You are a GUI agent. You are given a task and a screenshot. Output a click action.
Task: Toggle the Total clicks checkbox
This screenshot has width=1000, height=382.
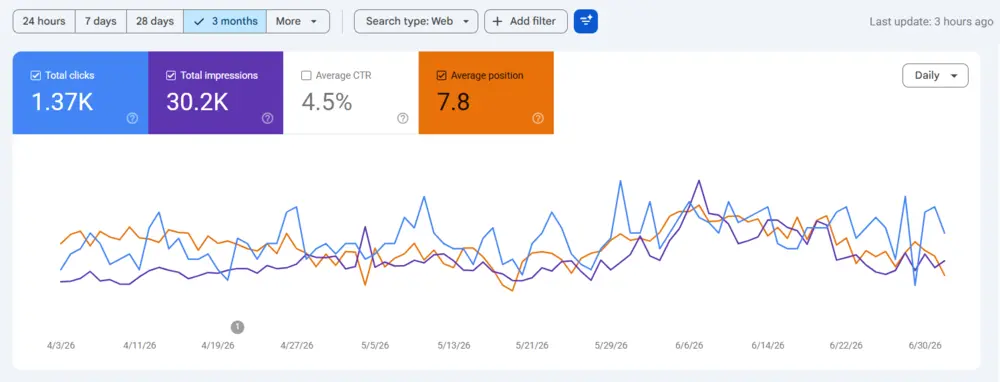click(36, 75)
